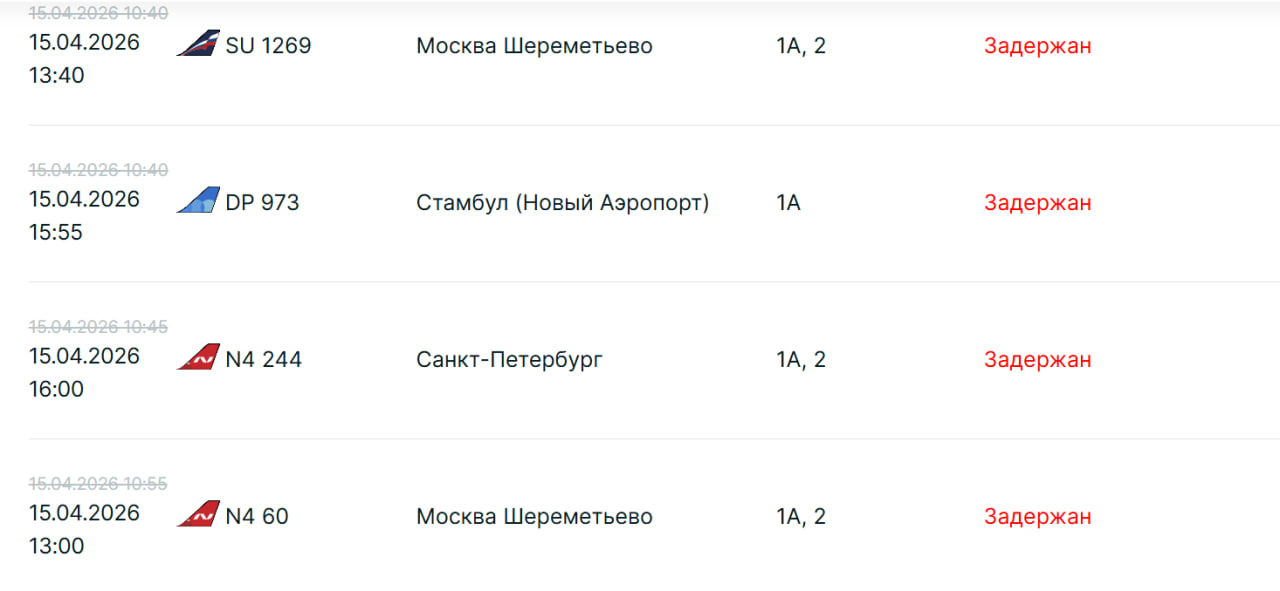Click Задержан status of flight N4 244
1280x591 pixels.
click(x=1037, y=360)
